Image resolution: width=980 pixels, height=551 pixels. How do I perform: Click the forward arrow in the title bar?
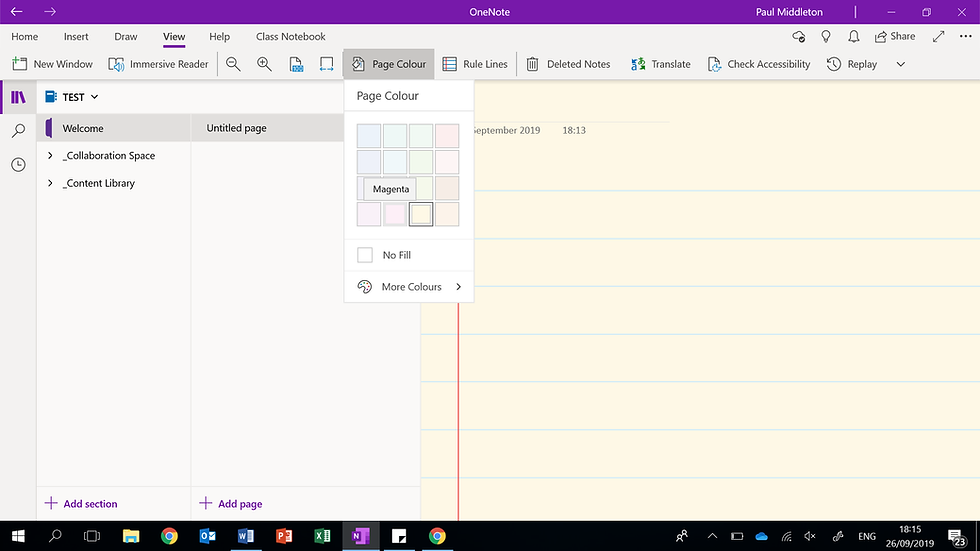(x=50, y=12)
